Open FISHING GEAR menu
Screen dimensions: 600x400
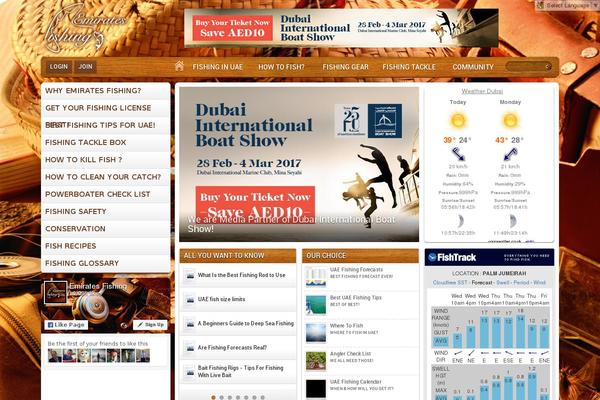(345, 67)
